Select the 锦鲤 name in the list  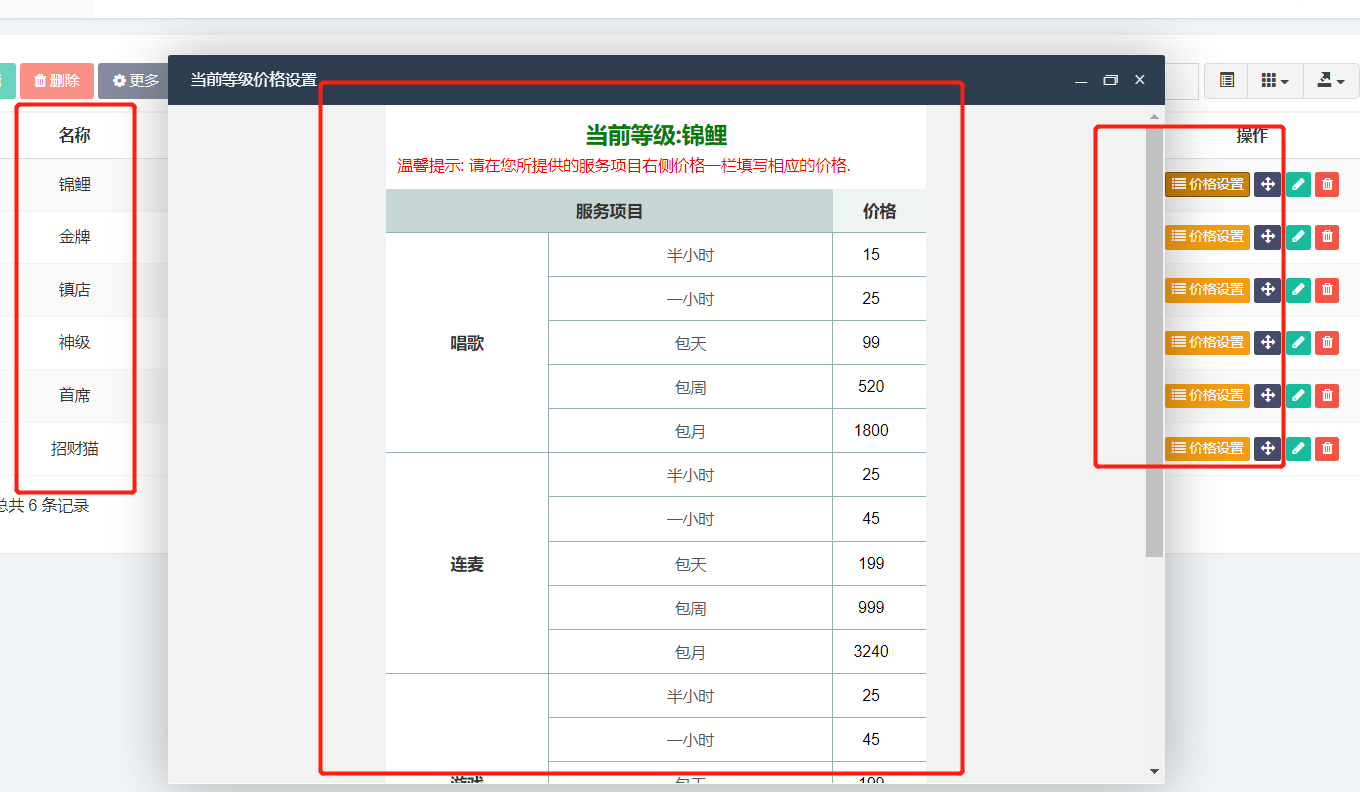click(x=74, y=184)
